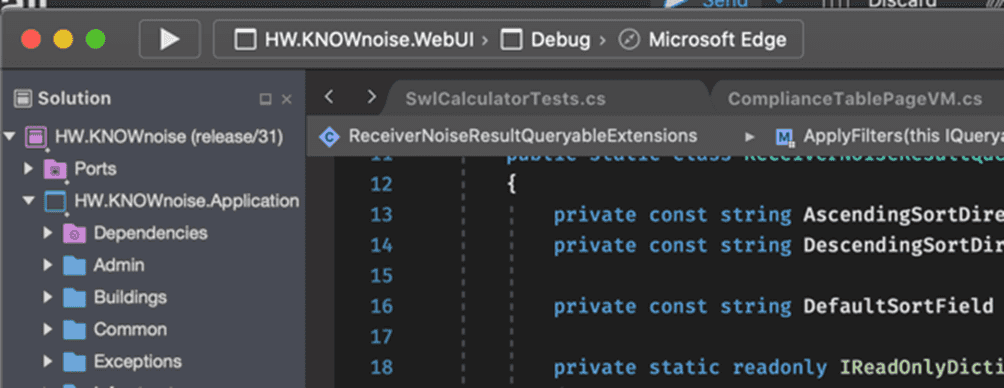Click the Solution panel icon
Viewport: 1004px width, 388px height.
point(22,99)
